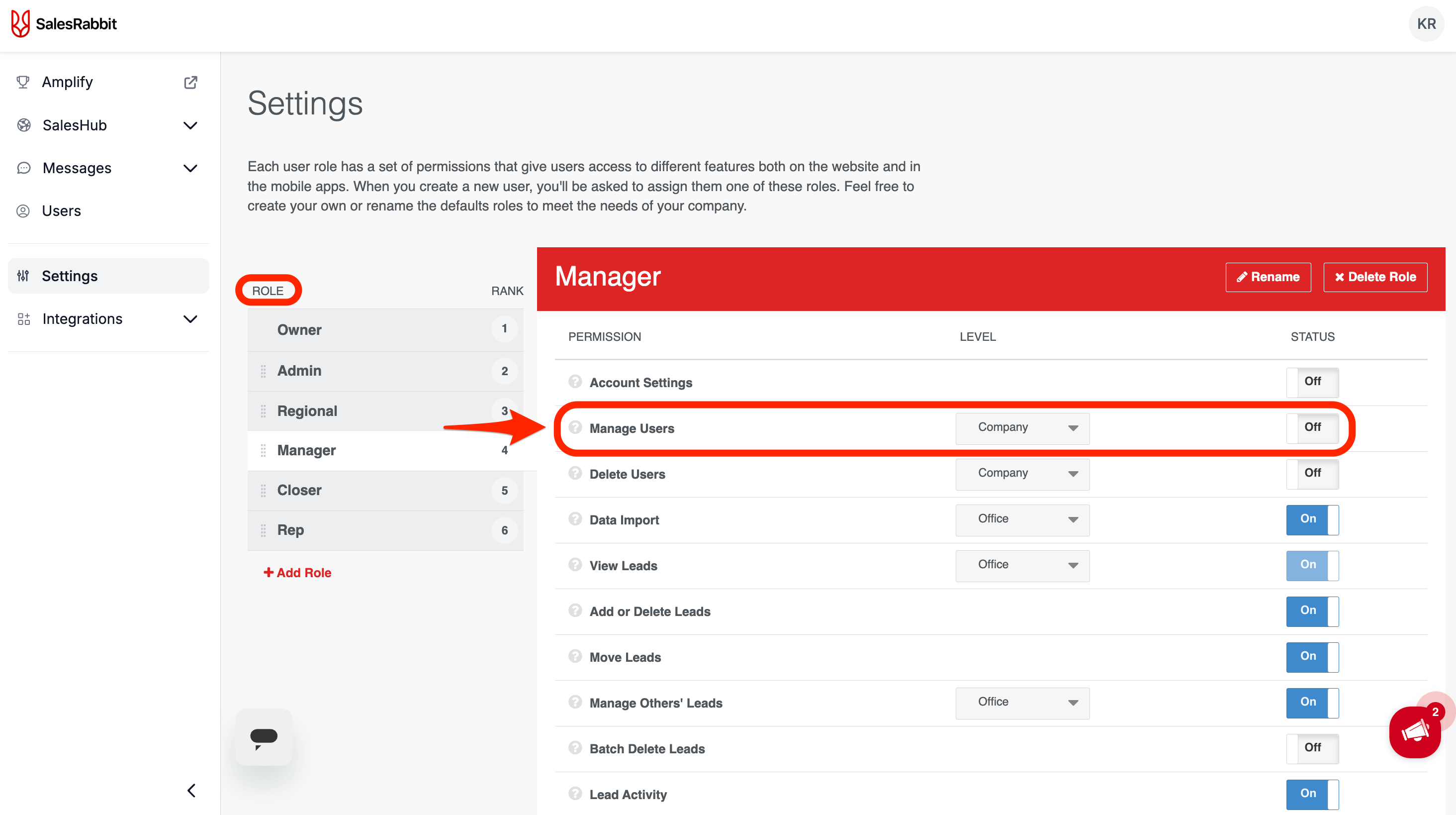
Task: Click the red megaphone announcements icon
Action: point(1415,732)
